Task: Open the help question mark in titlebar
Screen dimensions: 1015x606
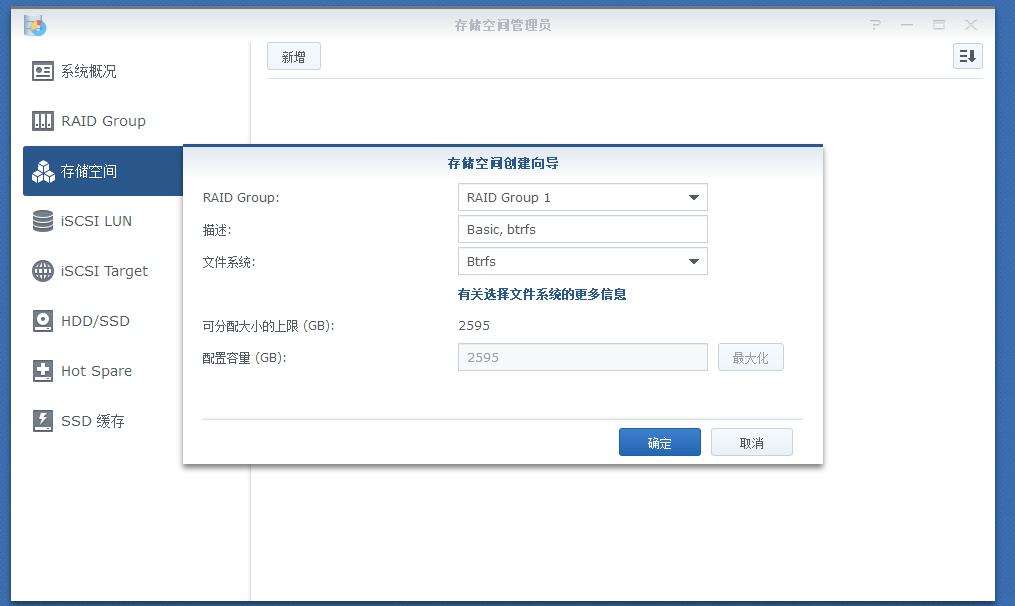Action: [874, 24]
